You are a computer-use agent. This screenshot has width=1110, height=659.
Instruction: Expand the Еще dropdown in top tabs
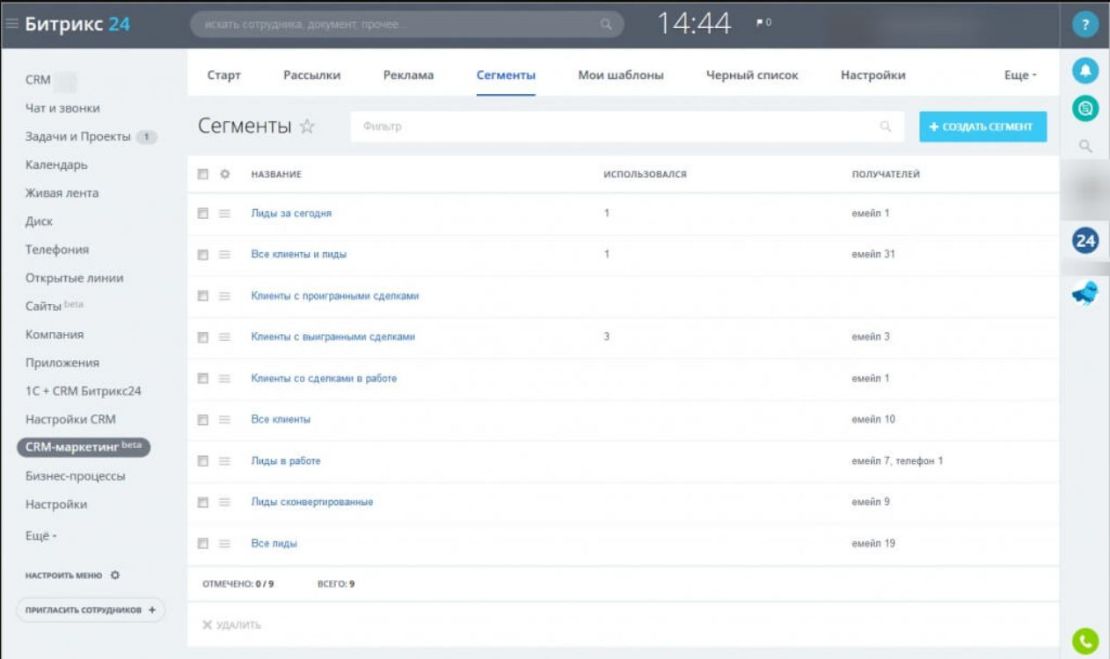pos(1020,76)
